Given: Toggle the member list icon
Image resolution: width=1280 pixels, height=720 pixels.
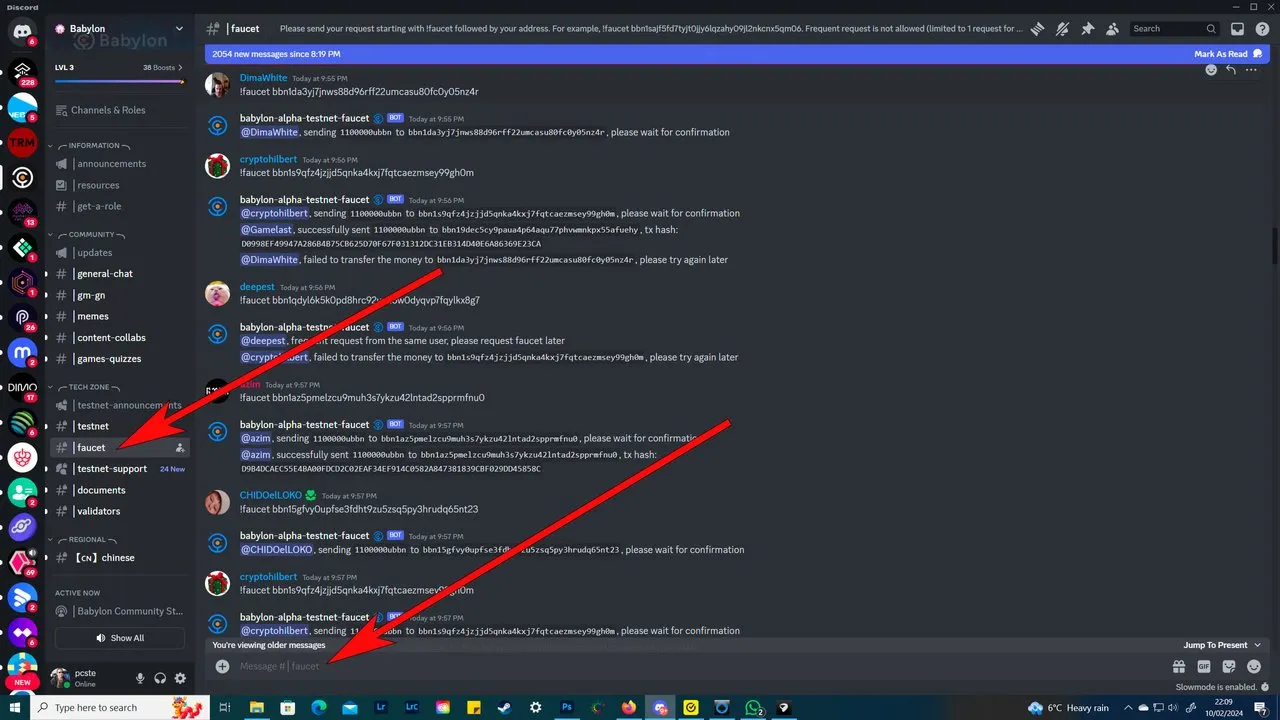Looking at the screenshot, I should pyautogui.click(x=1112, y=29).
